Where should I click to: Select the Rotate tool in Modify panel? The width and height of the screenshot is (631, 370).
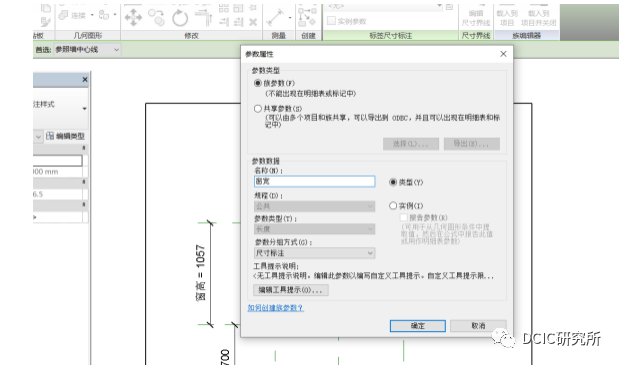click(x=180, y=18)
